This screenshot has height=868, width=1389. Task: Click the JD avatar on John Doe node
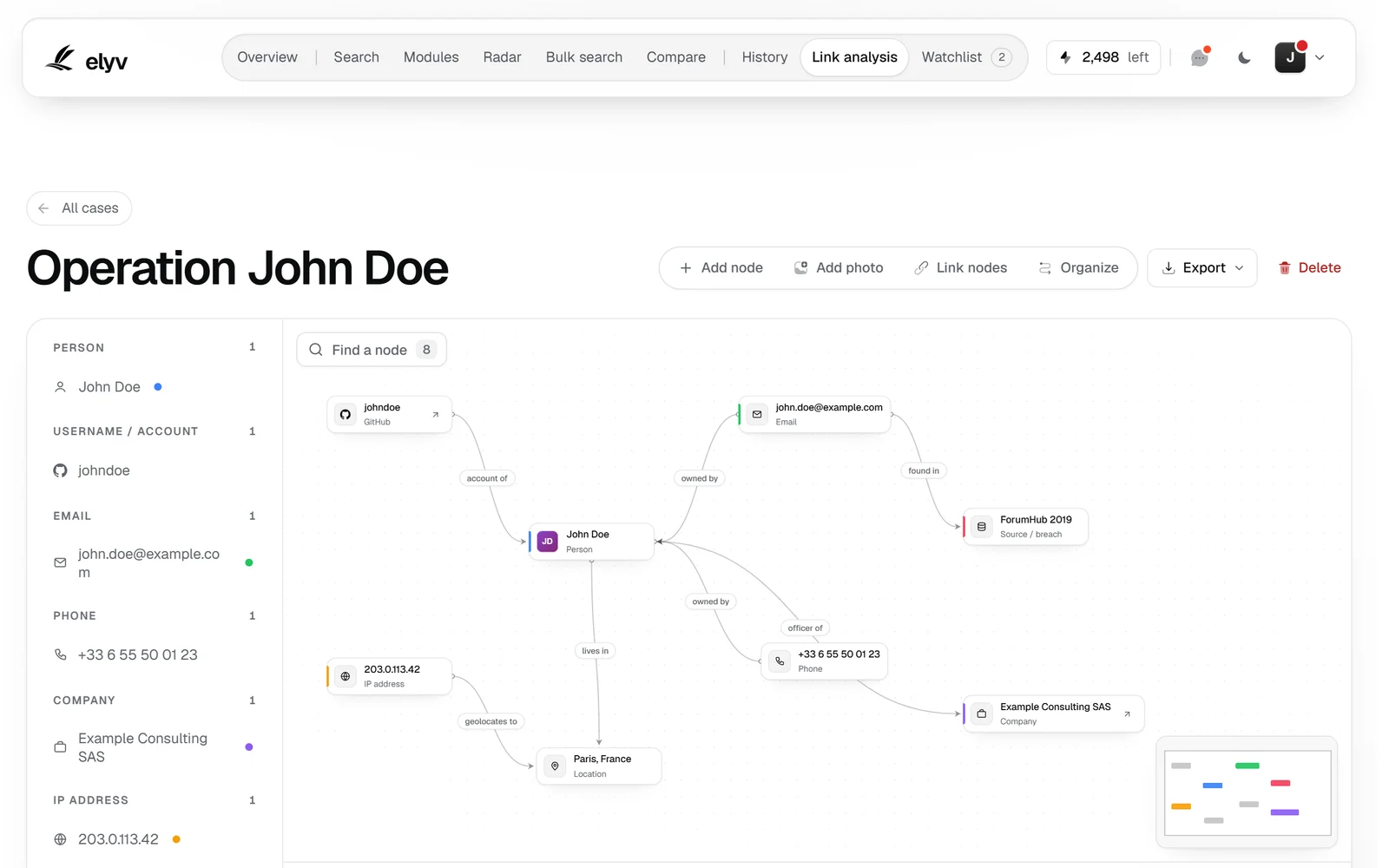547,542
